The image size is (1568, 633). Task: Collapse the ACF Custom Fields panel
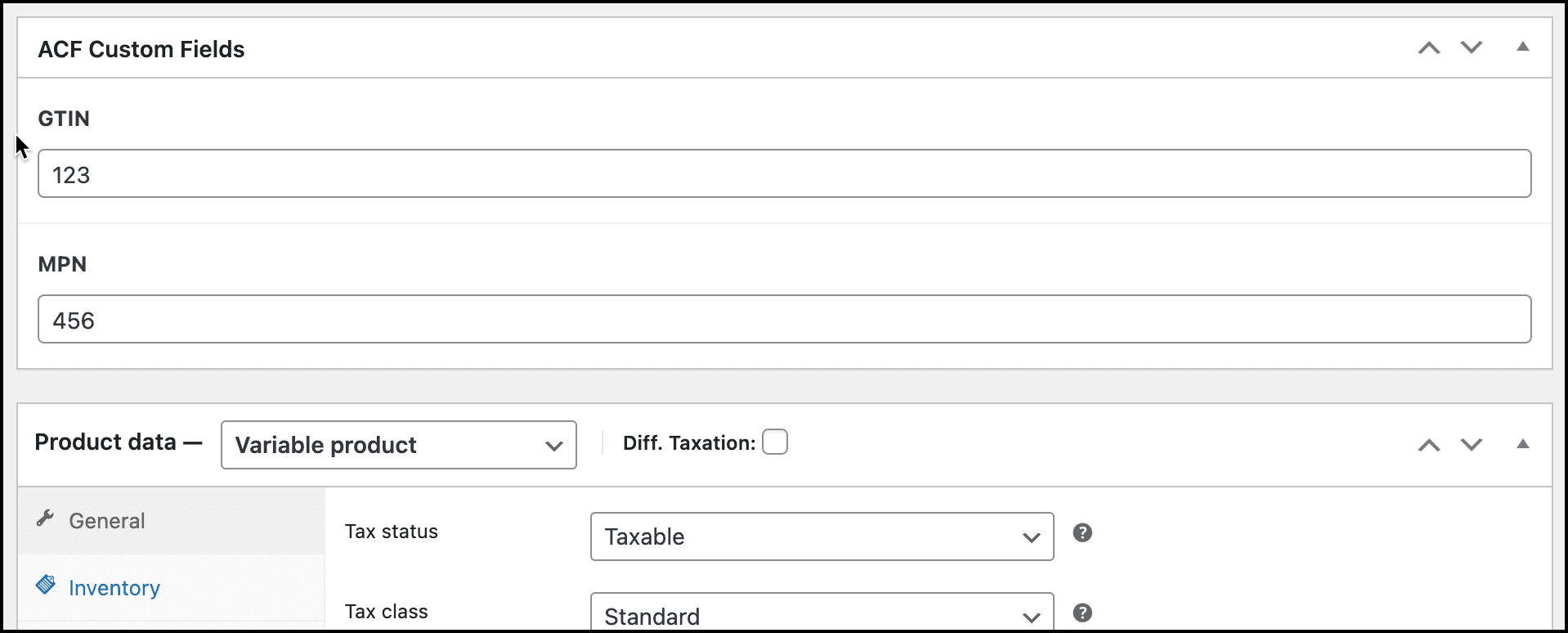point(1522,47)
